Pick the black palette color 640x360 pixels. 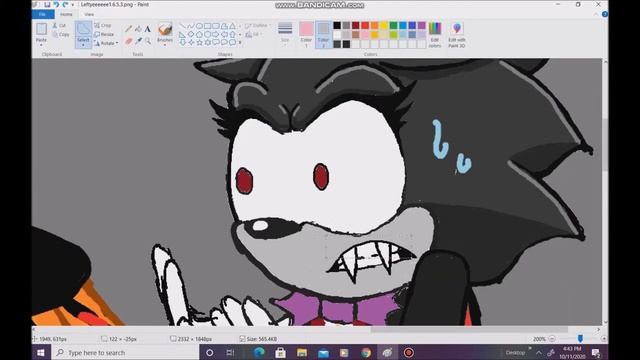coord(337,26)
